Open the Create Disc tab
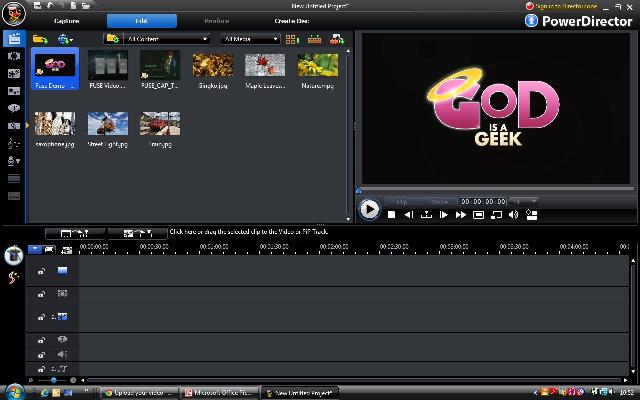The height and width of the screenshot is (400, 640). coord(292,21)
